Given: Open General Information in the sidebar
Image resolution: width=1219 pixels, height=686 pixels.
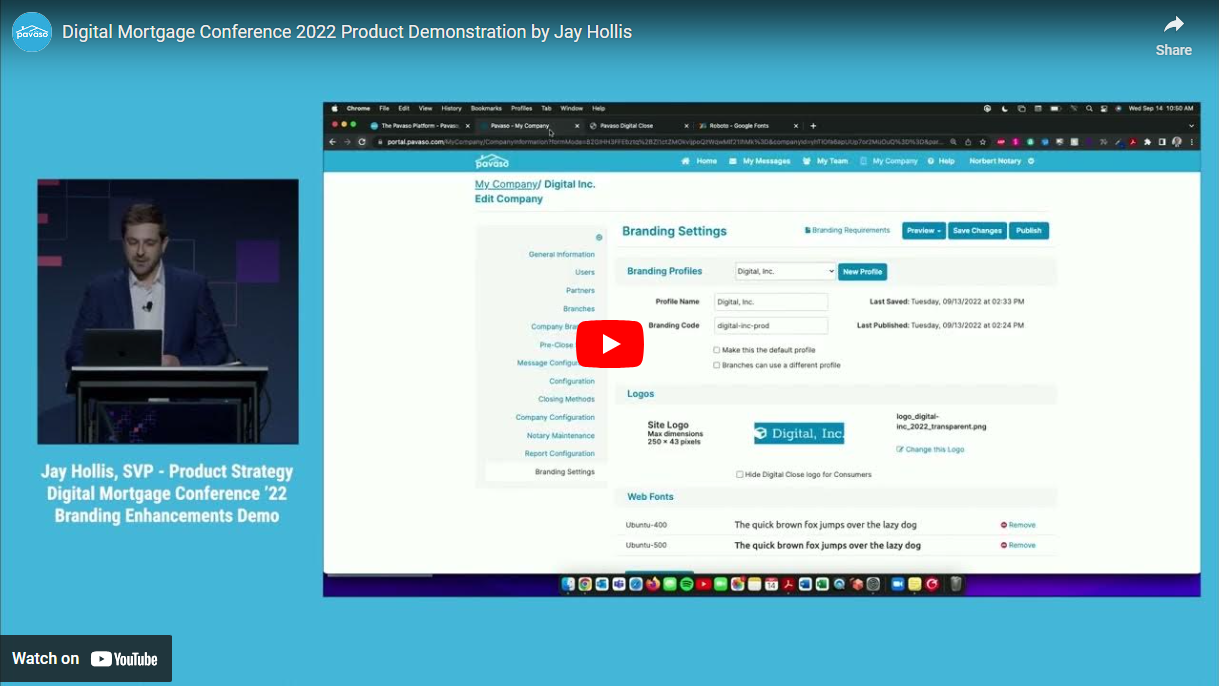Looking at the screenshot, I should click(561, 254).
